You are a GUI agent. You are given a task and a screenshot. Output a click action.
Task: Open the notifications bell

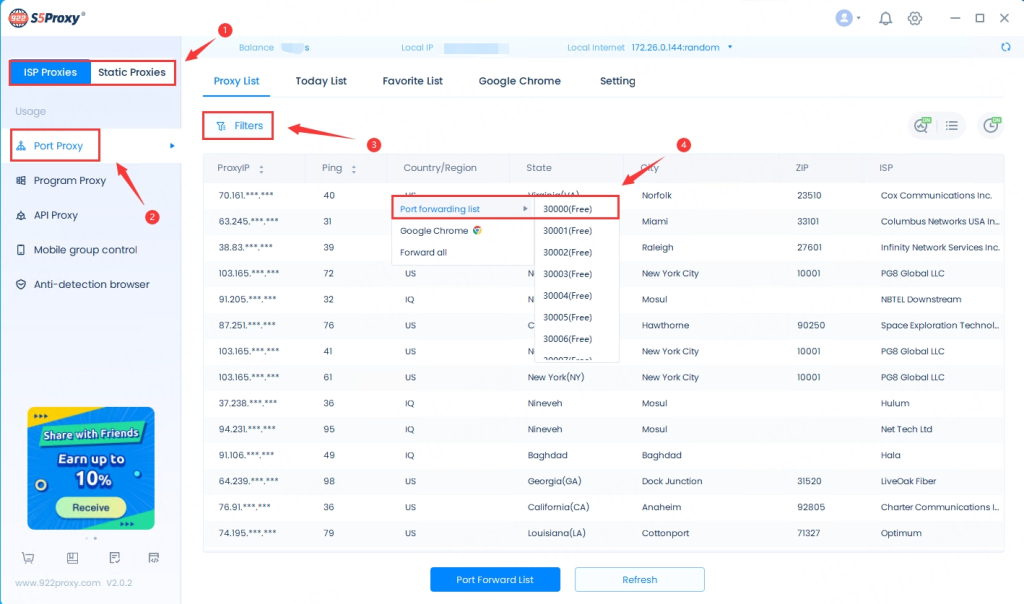885,18
